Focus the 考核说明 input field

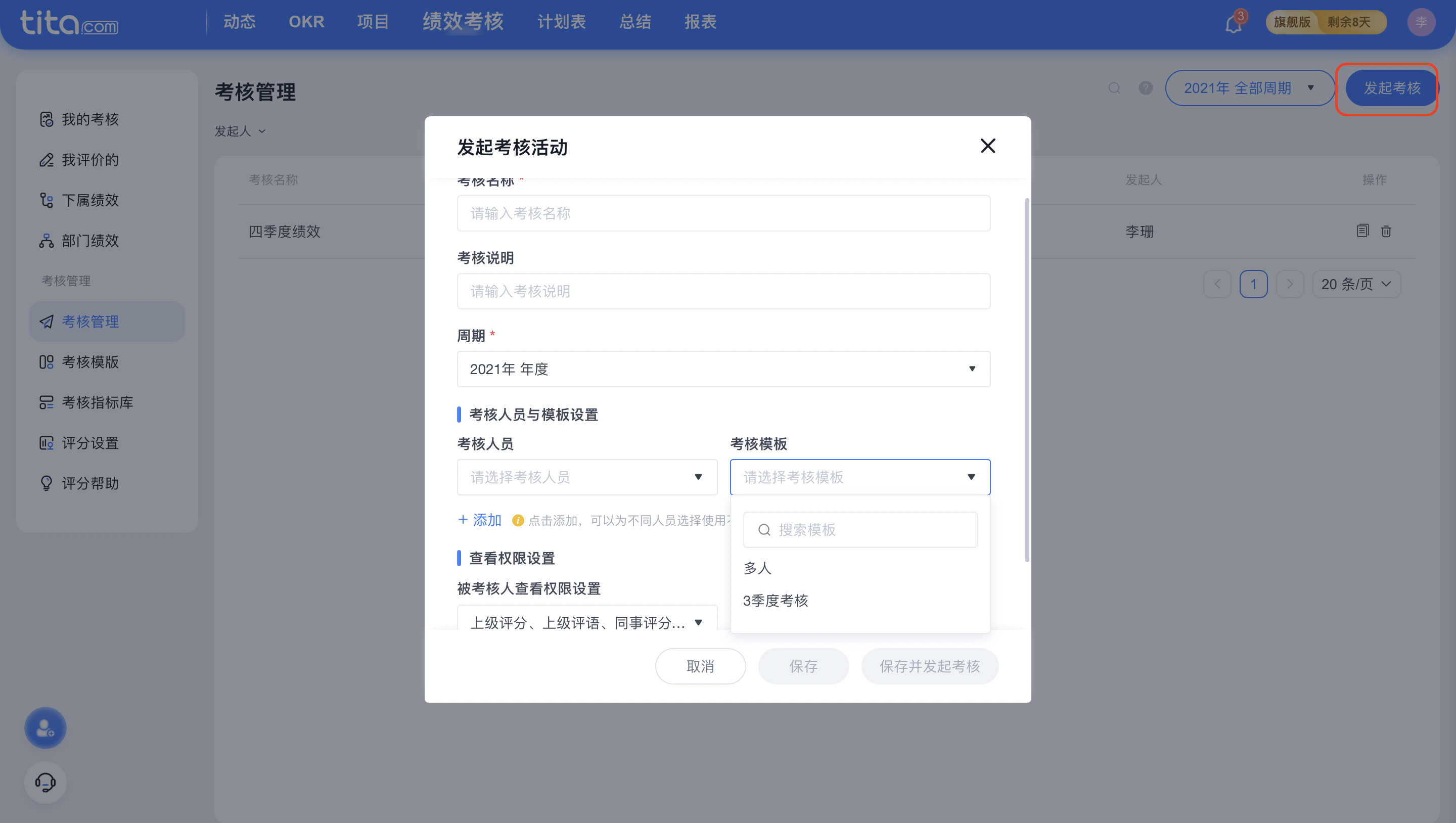click(723, 291)
